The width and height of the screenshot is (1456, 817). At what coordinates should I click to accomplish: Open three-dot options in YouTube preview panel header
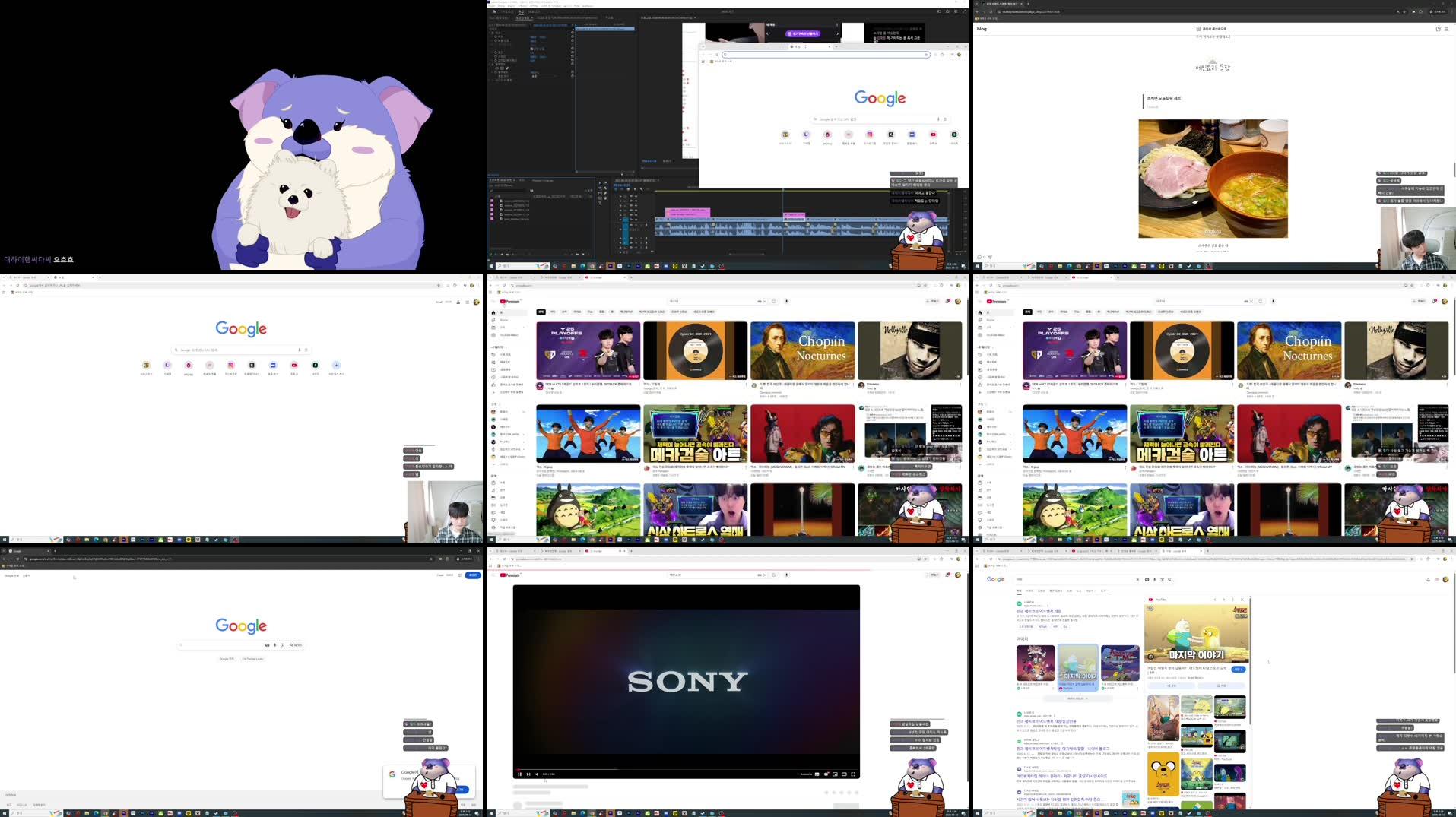pos(1233,600)
